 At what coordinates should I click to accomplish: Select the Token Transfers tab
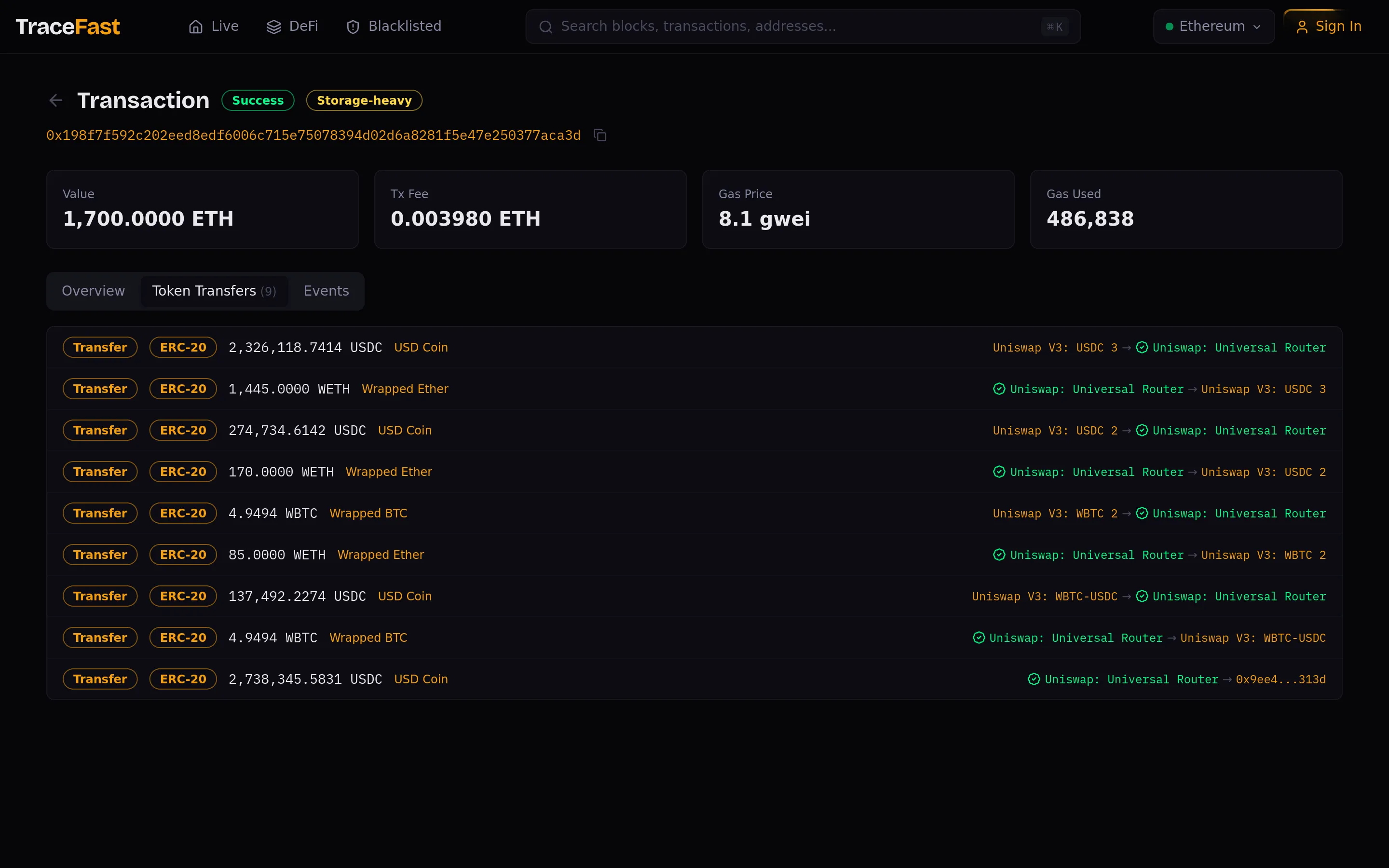click(x=214, y=291)
